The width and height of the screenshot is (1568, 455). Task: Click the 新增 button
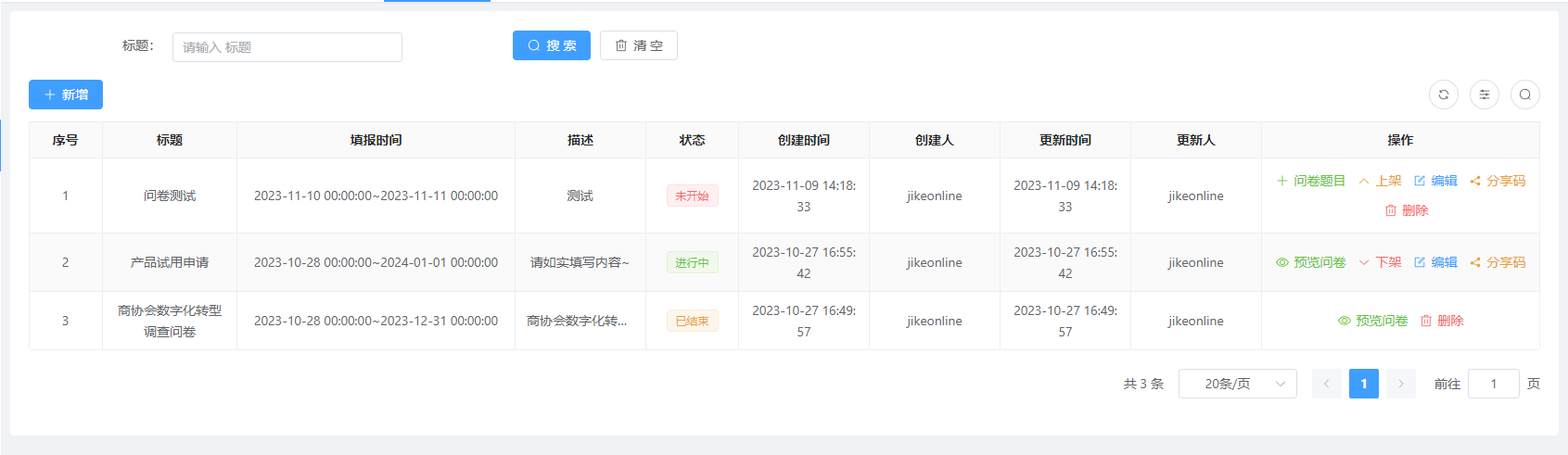pyautogui.click(x=66, y=95)
